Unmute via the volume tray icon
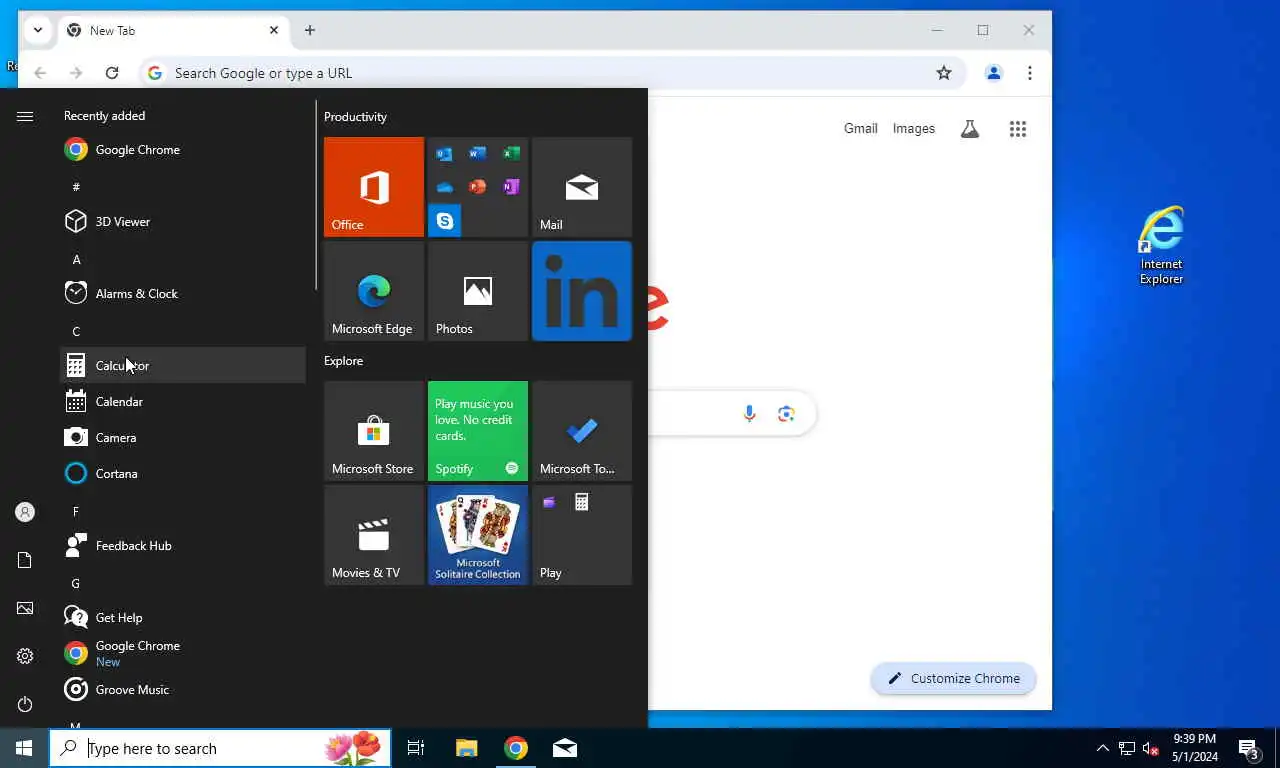Screen dimensions: 1280x768 point(1151,748)
